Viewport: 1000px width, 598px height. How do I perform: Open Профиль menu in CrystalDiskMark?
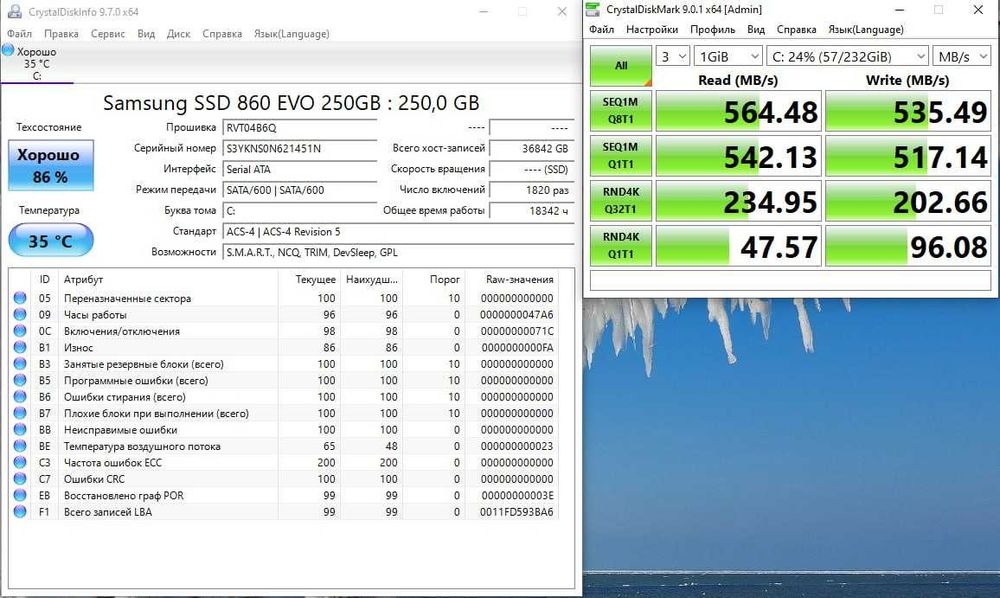pyautogui.click(x=712, y=29)
